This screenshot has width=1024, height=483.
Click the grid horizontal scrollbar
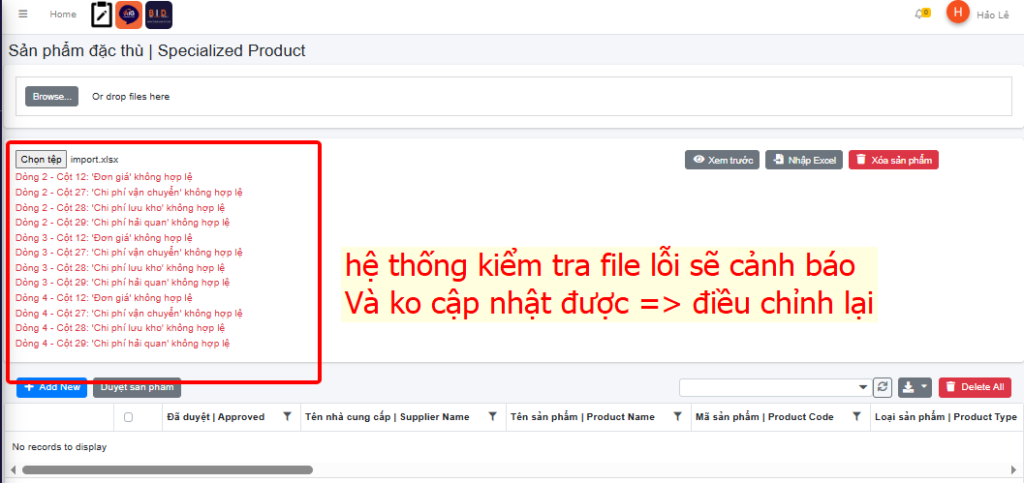pyautogui.click(x=160, y=469)
